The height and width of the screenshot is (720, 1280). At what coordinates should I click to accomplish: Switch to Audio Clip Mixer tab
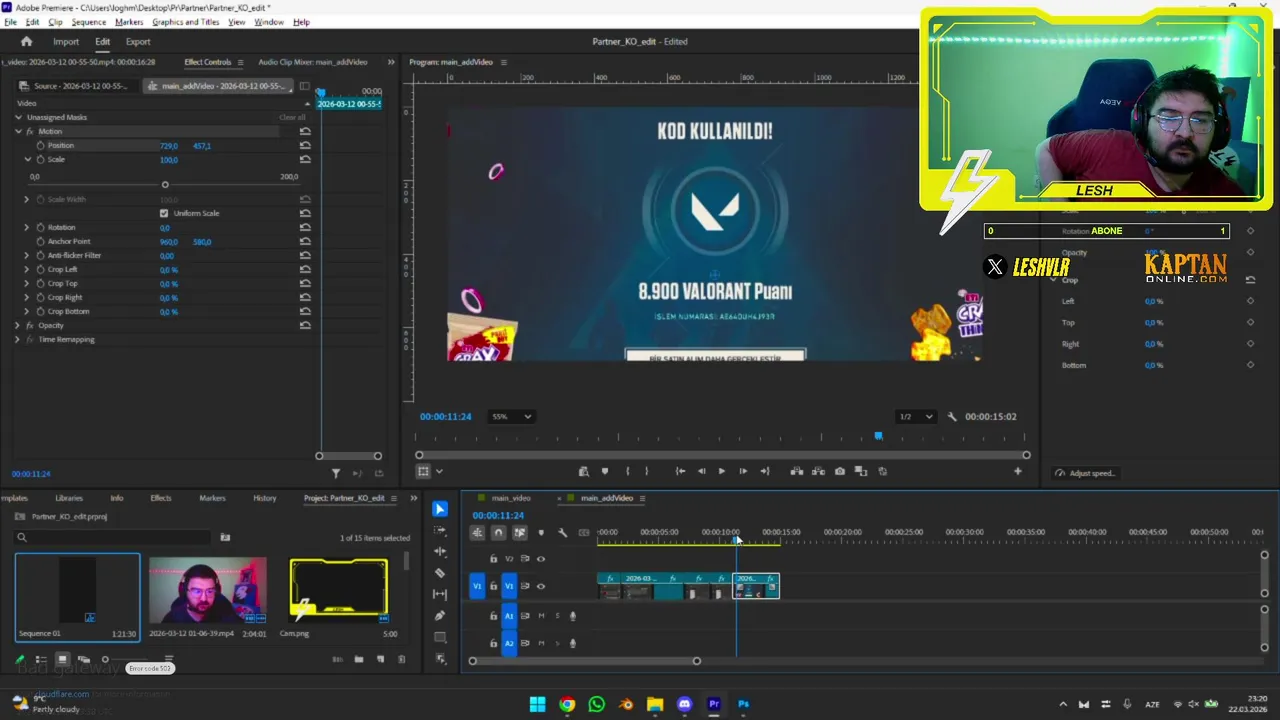313,62
